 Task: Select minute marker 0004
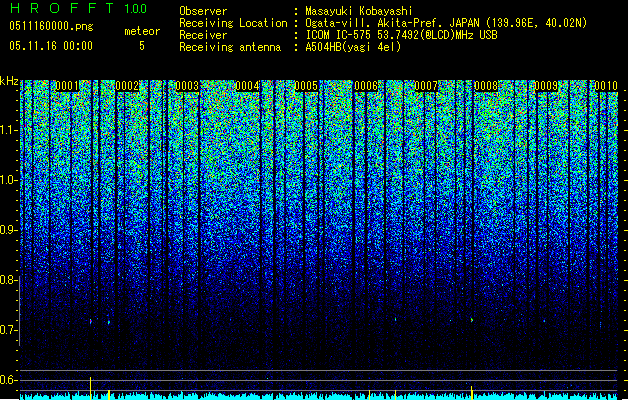pos(247,86)
